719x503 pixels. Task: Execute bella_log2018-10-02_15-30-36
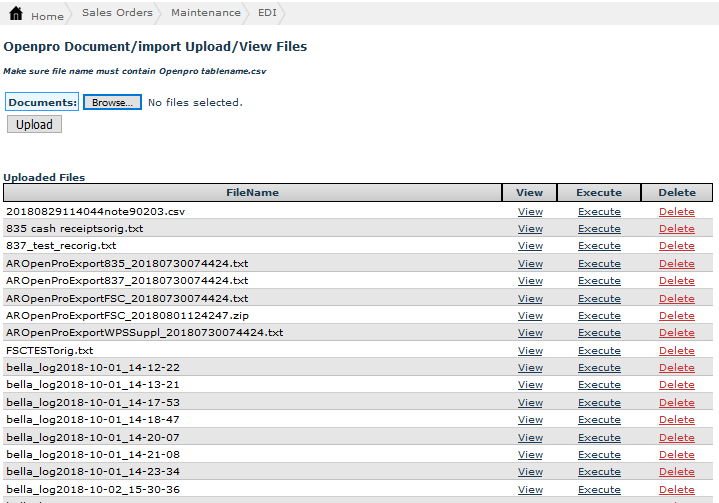click(599, 489)
